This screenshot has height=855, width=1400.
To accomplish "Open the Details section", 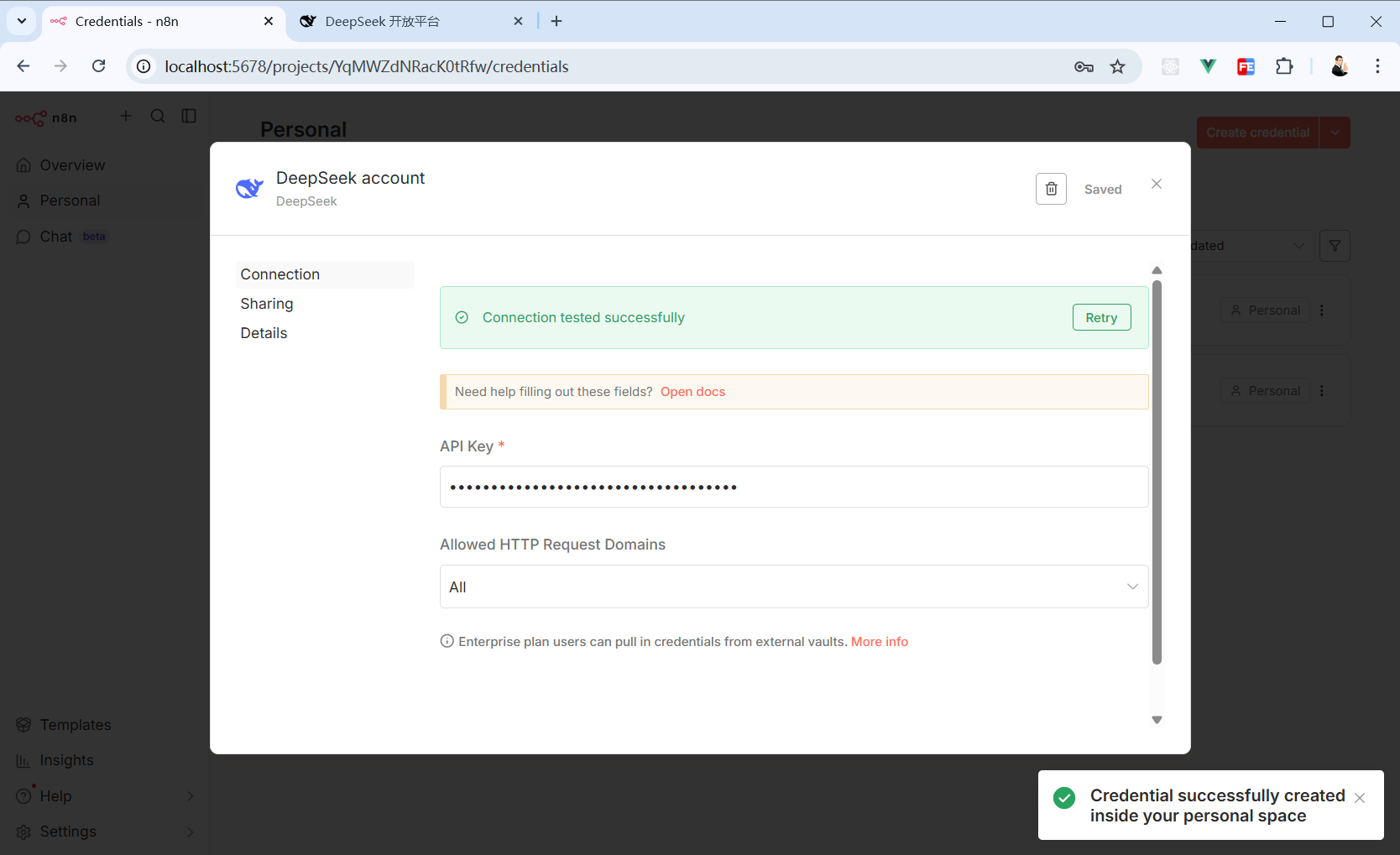I will coord(264,333).
